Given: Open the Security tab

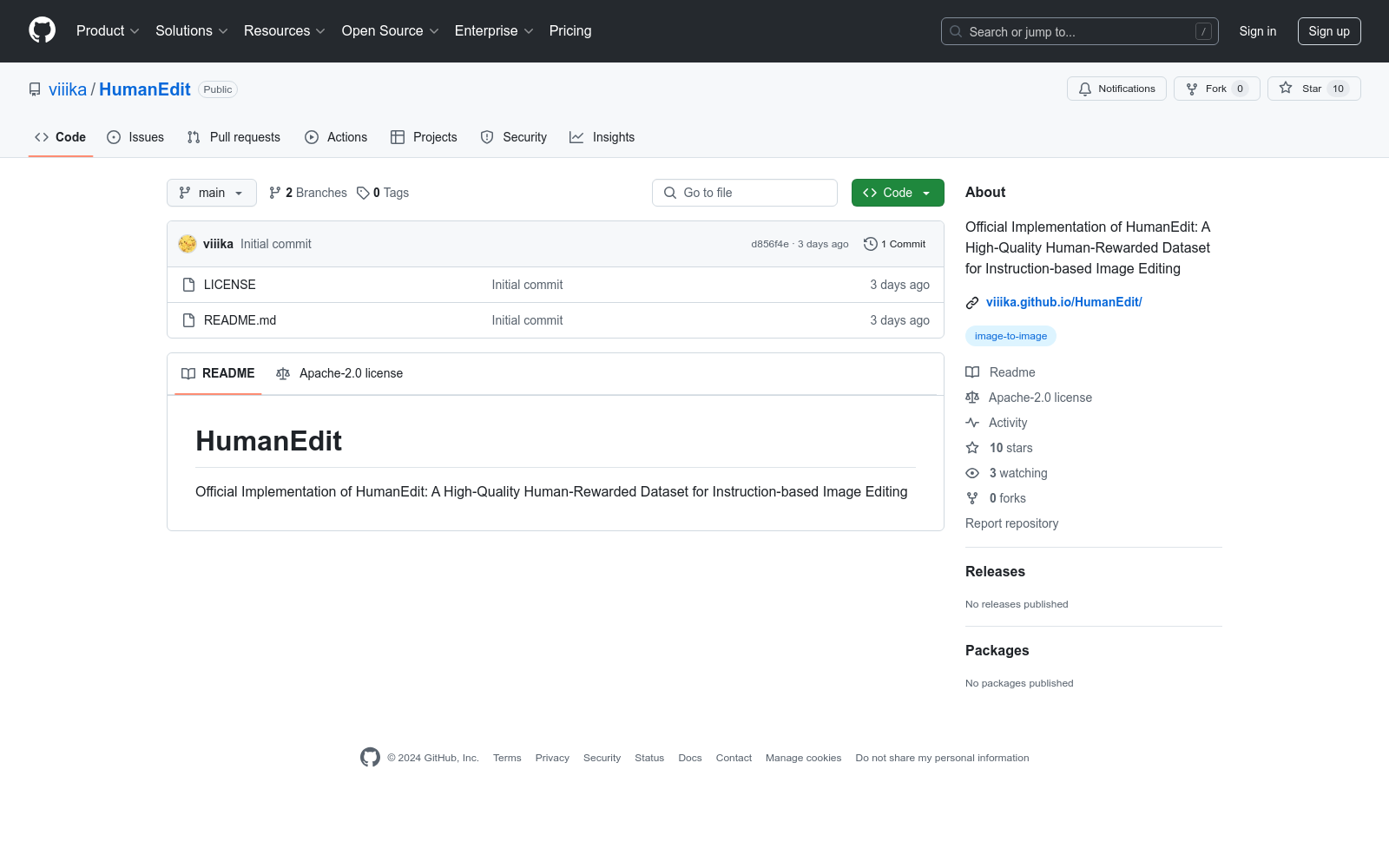Looking at the screenshot, I should (x=514, y=137).
